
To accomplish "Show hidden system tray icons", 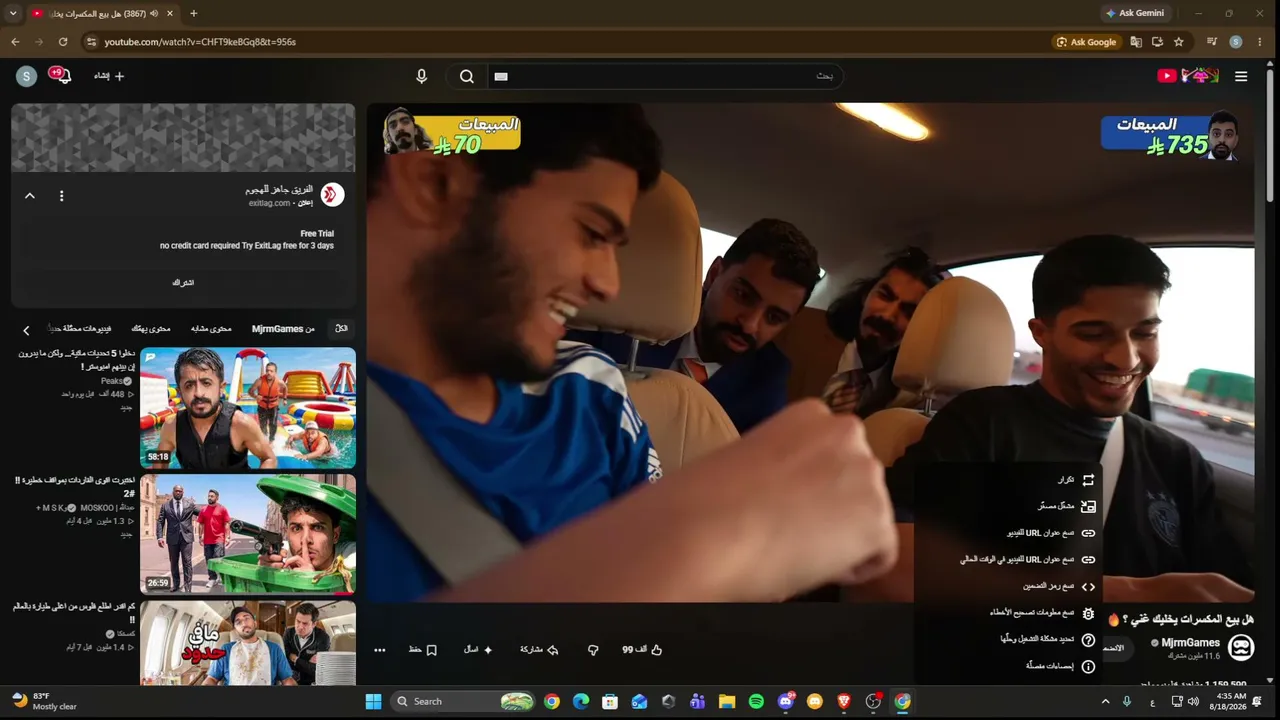I will 1105,702.
